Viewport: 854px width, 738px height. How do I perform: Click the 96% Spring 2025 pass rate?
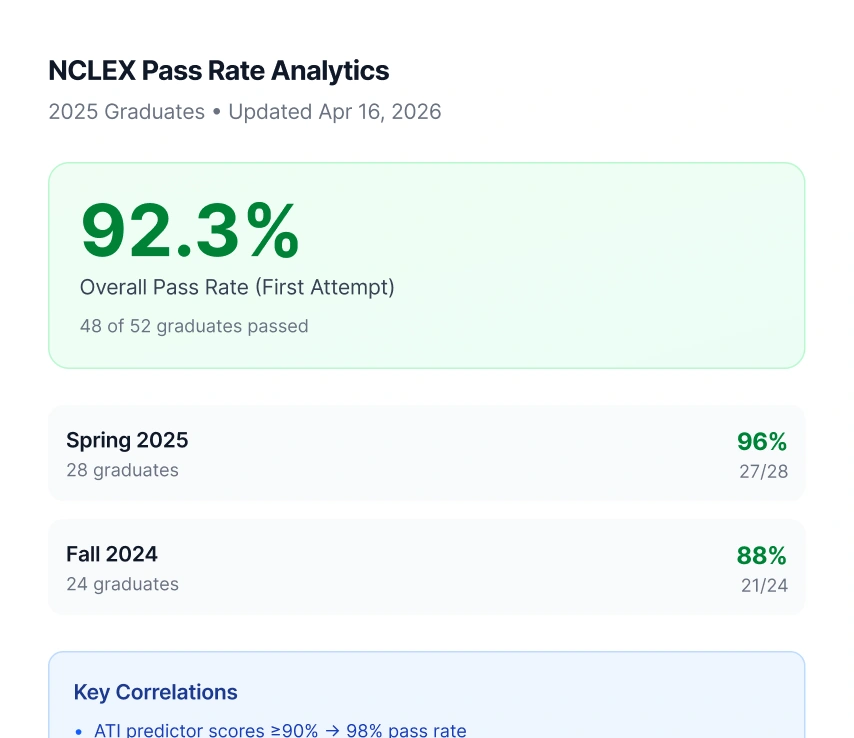coord(762,441)
